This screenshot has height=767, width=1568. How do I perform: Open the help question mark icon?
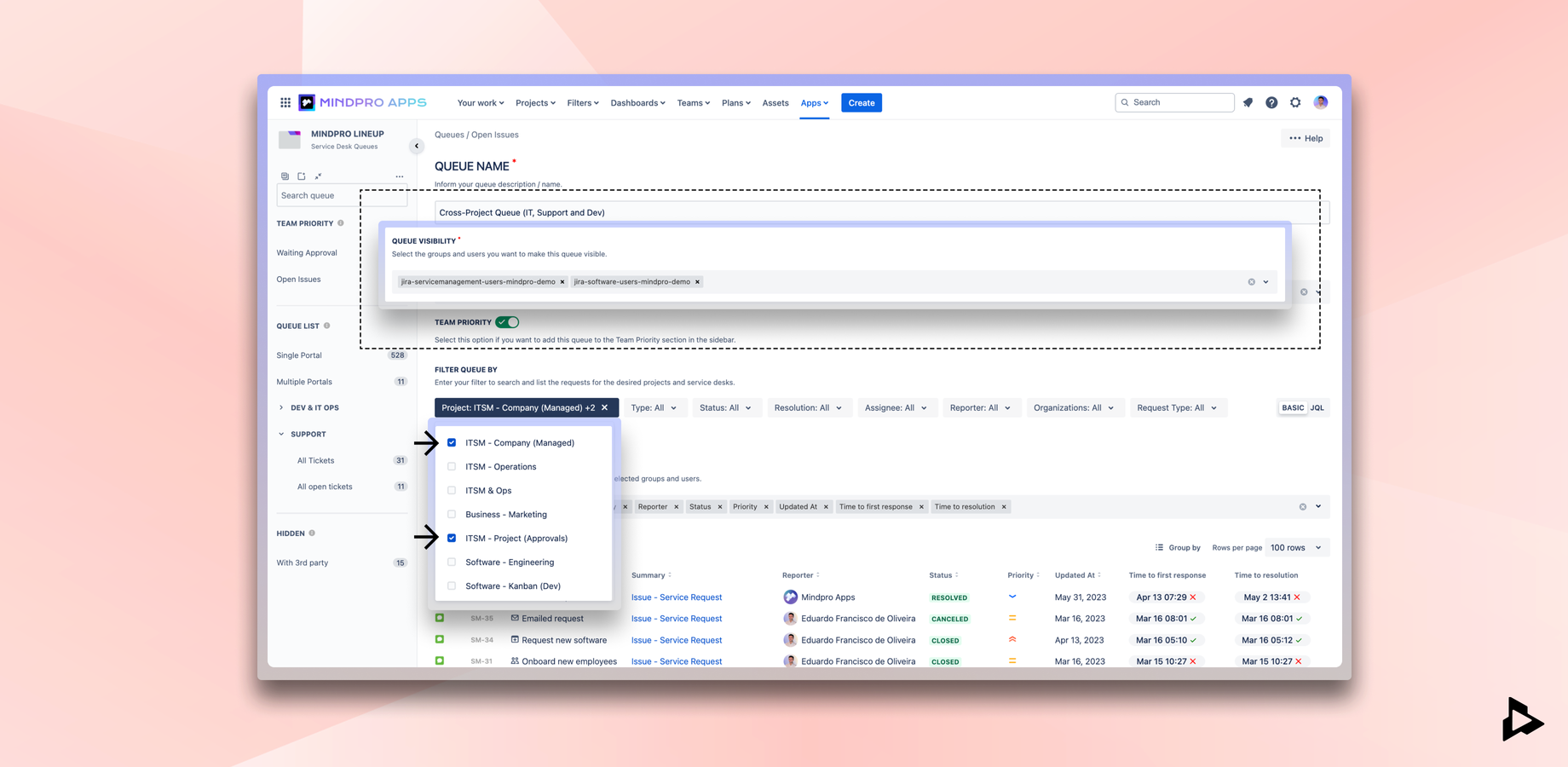click(x=1271, y=102)
